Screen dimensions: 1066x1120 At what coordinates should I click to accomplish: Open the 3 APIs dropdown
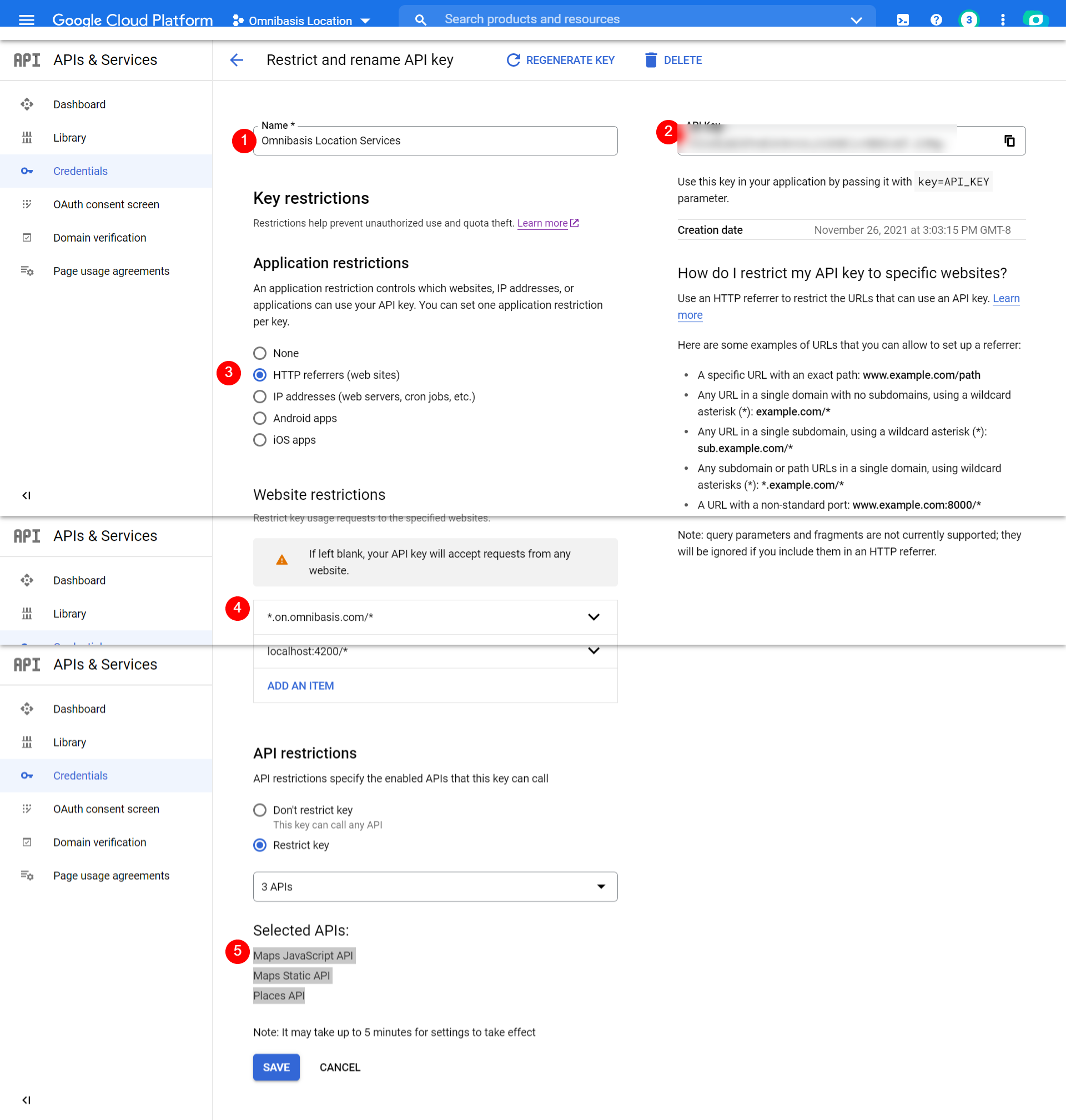point(435,886)
